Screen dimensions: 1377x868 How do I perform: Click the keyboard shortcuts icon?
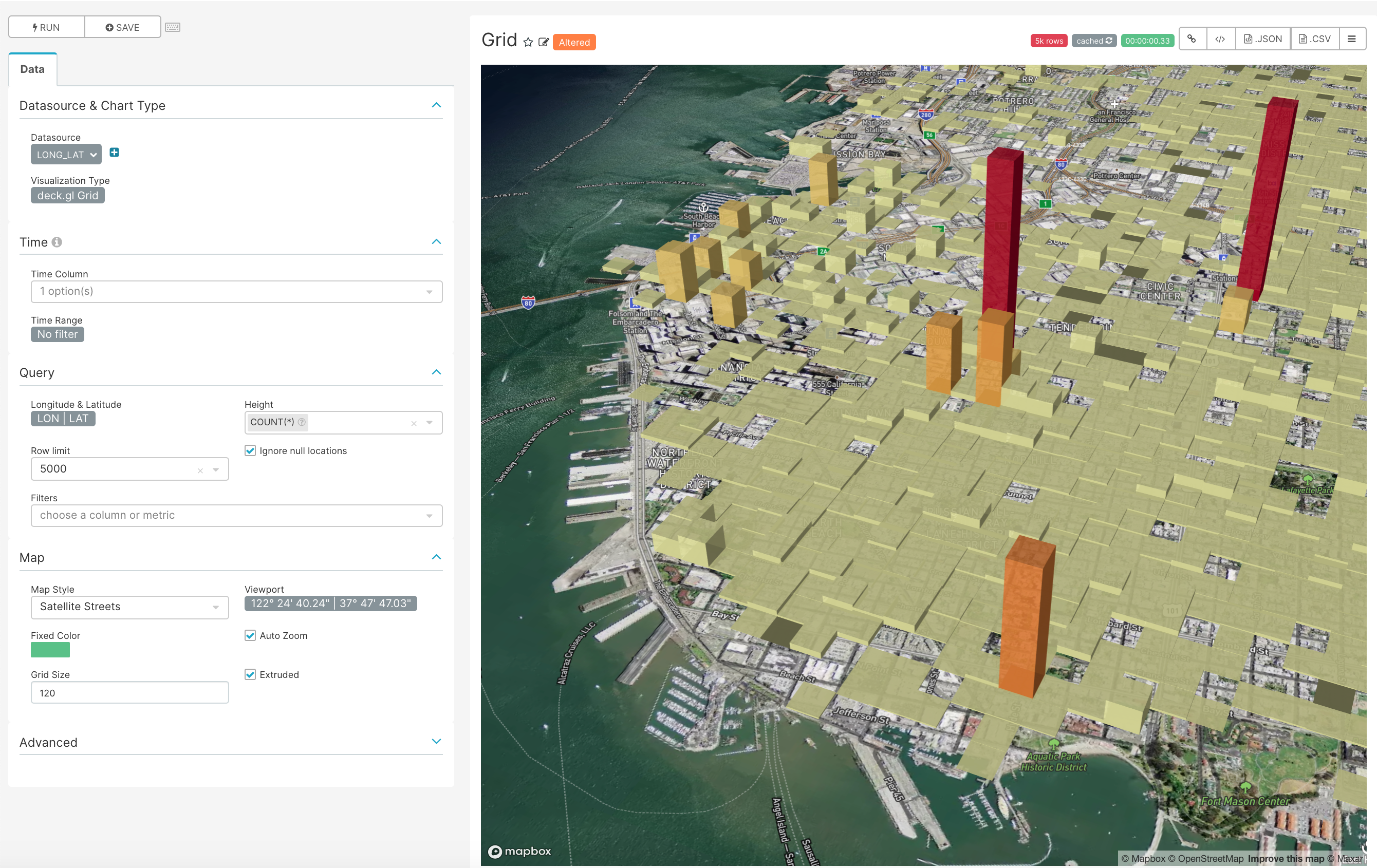173,27
